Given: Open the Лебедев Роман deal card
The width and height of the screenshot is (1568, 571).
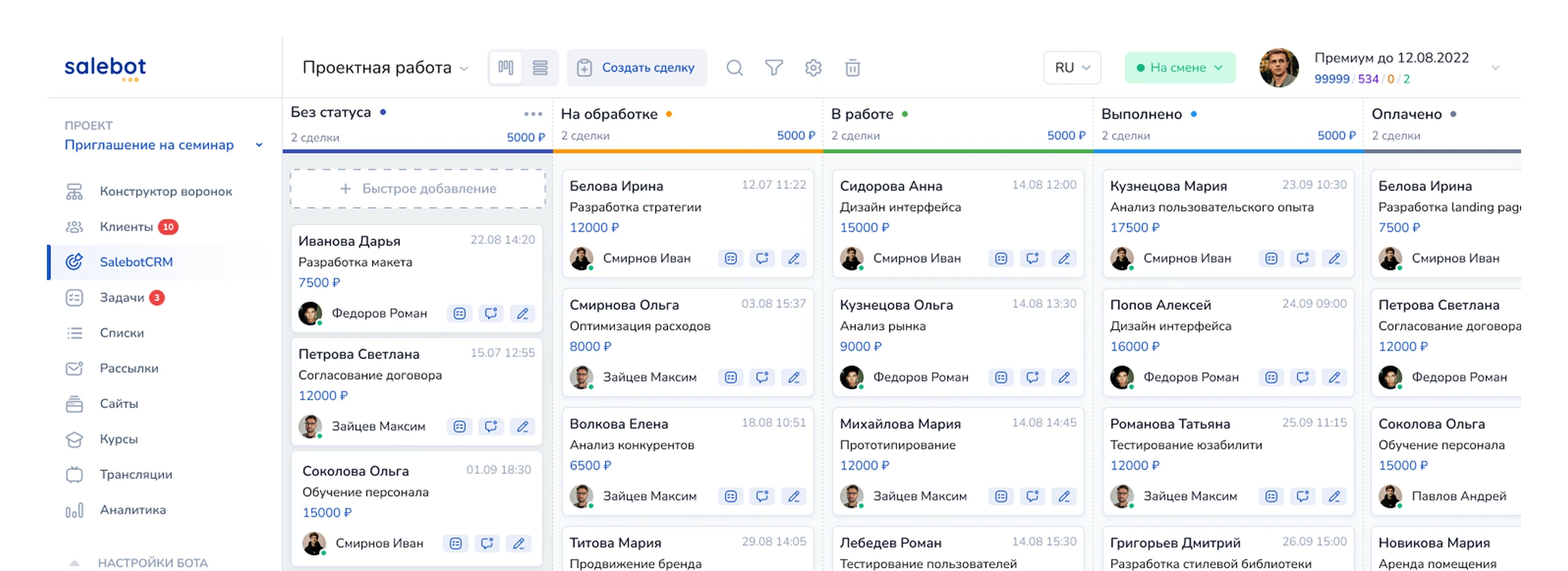Looking at the screenshot, I should point(958,550).
